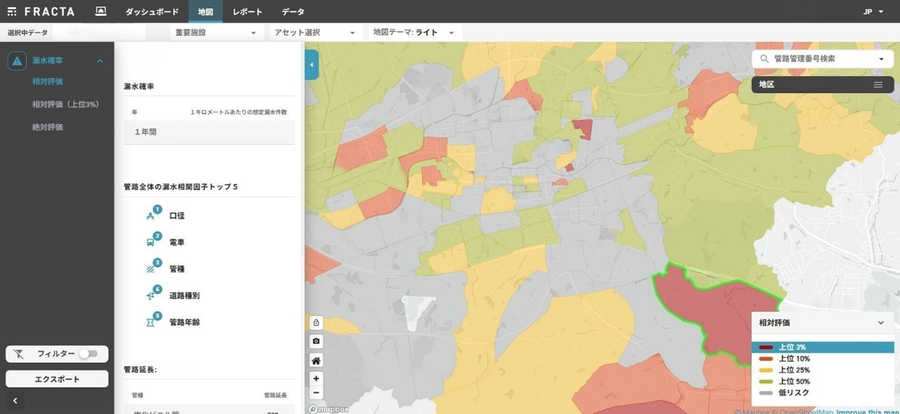This screenshot has height=414, width=900.
Task: Reset map view with home icon
Action: [x=316, y=360]
